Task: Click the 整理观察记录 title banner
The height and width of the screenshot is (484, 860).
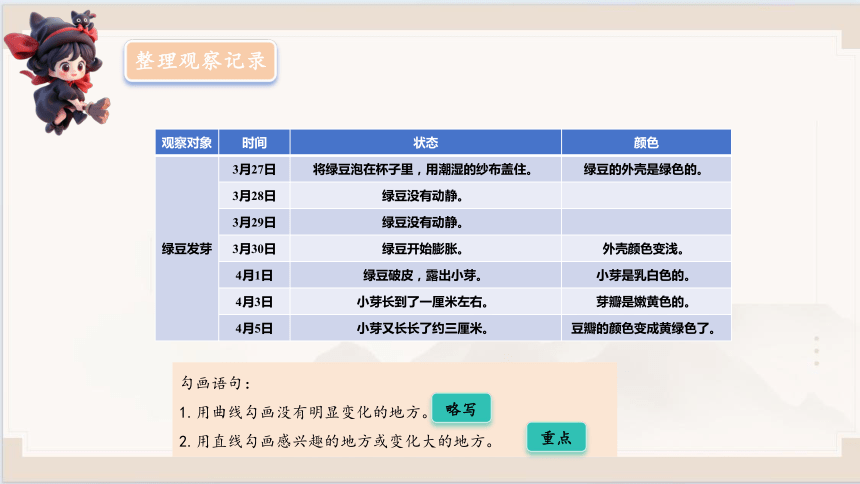Action: (x=200, y=60)
